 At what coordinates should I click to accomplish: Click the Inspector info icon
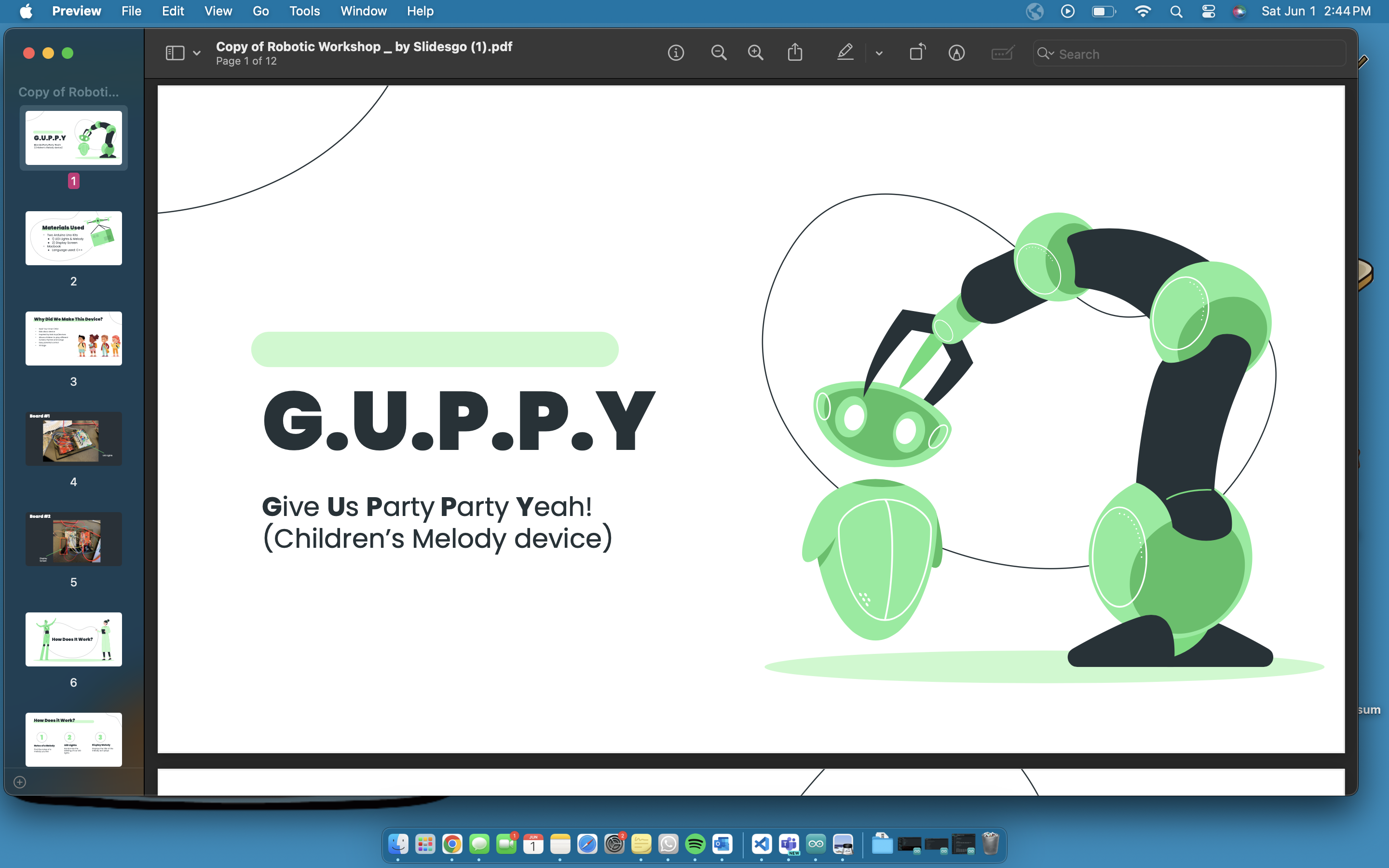(676, 54)
